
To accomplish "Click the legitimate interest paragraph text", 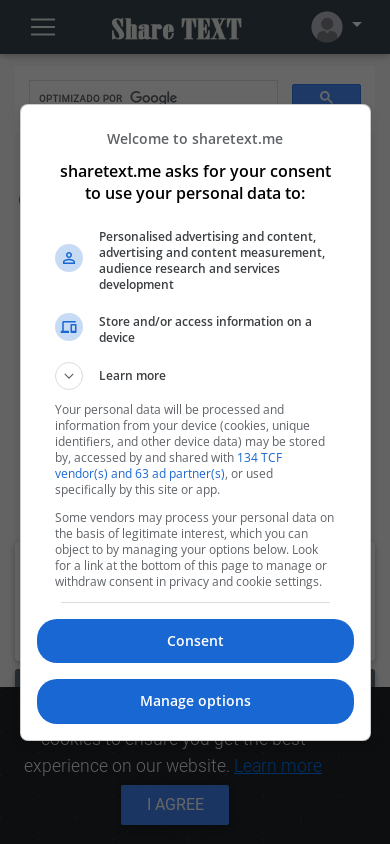I will click(x=194, y=550).
